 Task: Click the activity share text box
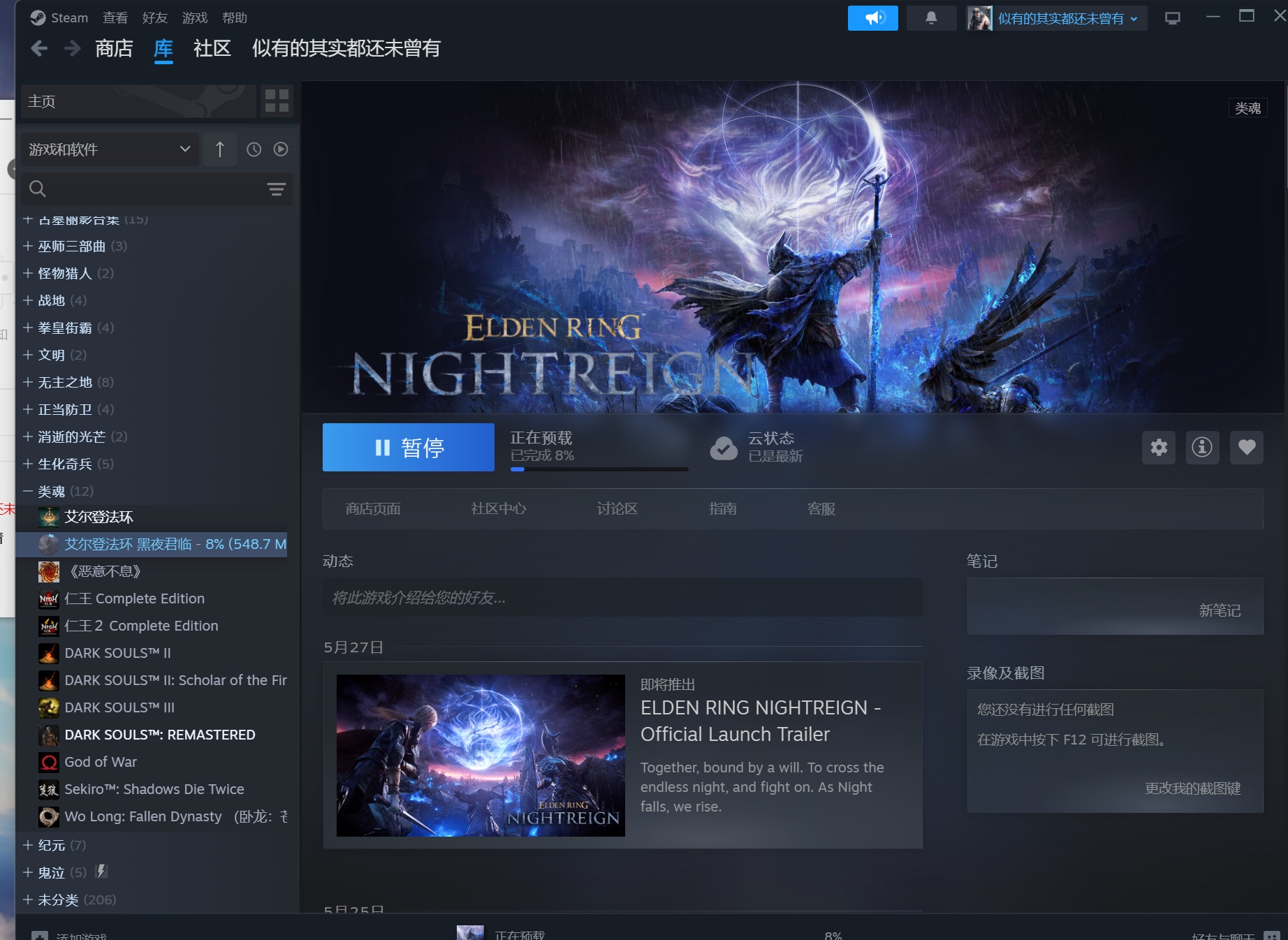[622, 598]
